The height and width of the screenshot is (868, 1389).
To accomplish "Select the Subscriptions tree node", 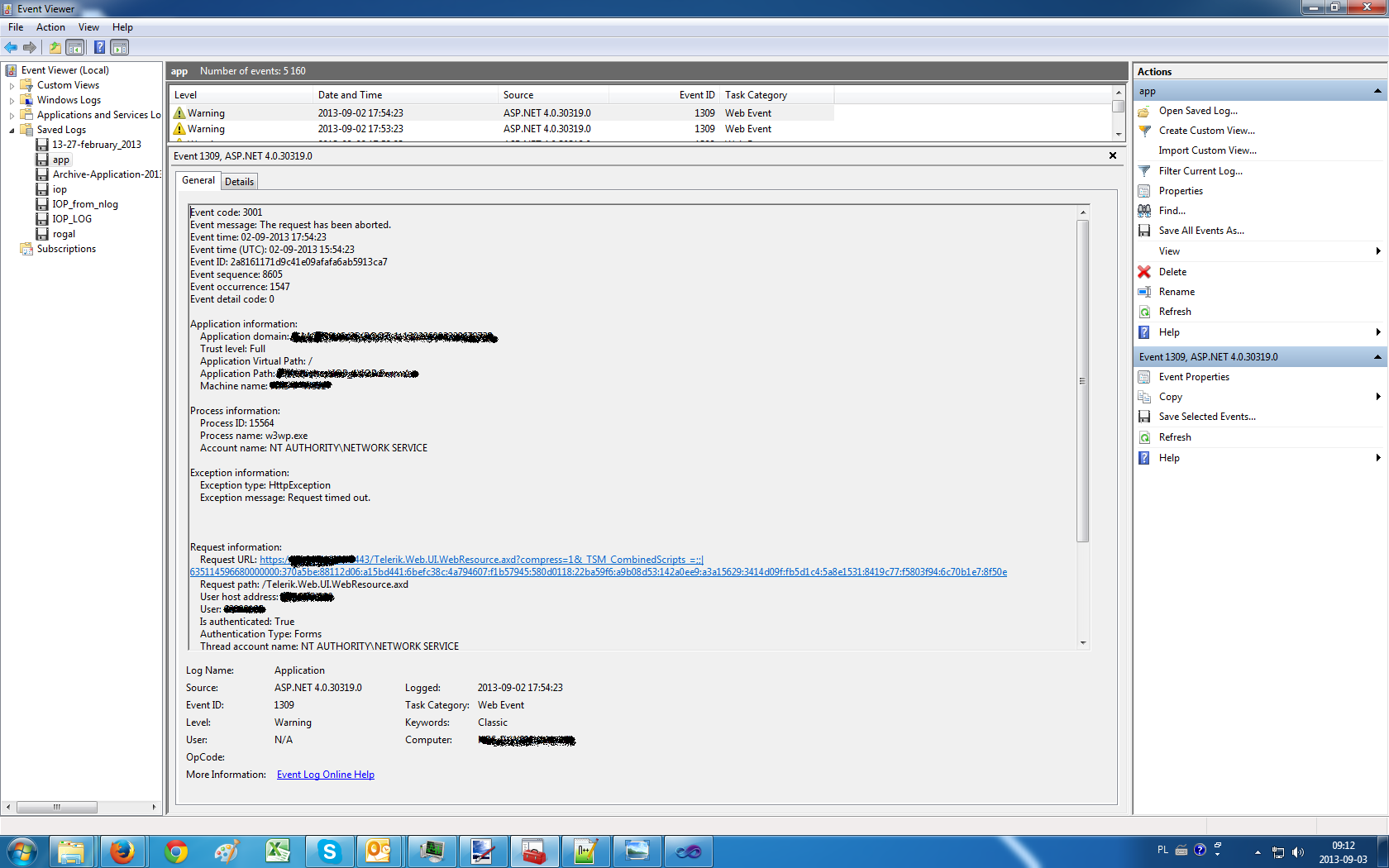I will (66, 249).
